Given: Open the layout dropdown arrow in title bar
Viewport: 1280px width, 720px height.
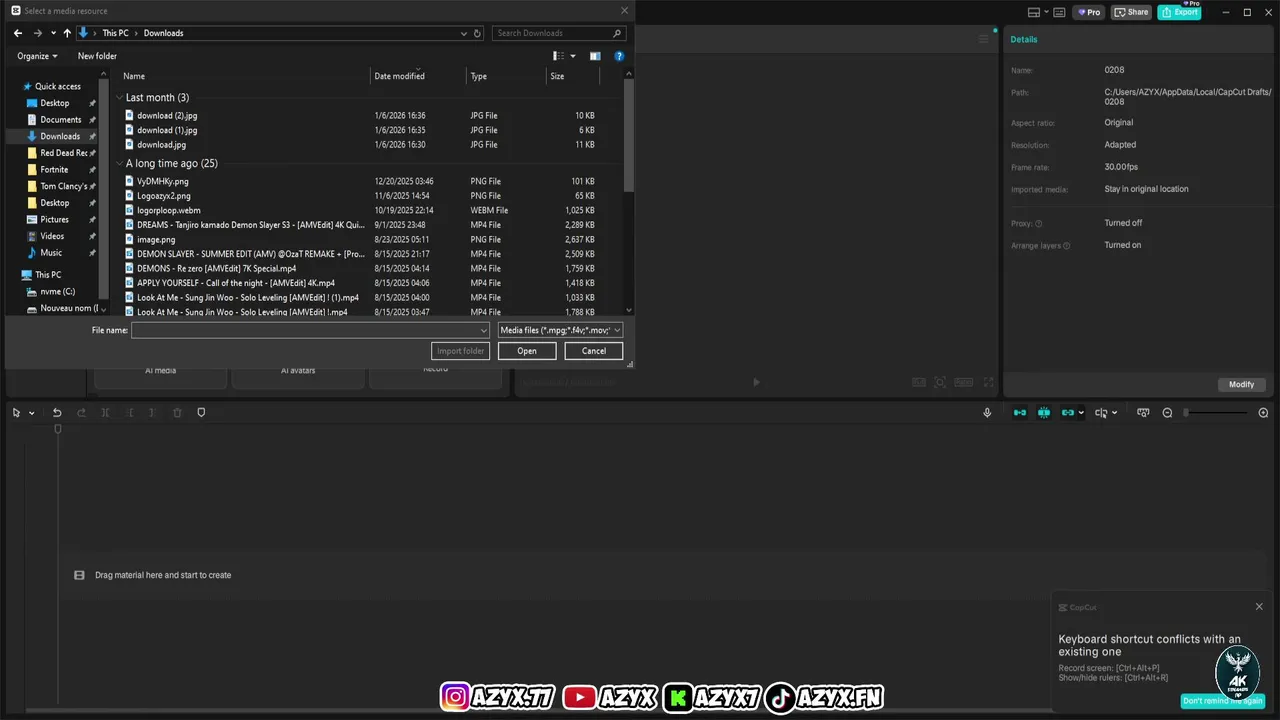Looking at the screenshot, I should [1046, 12].
